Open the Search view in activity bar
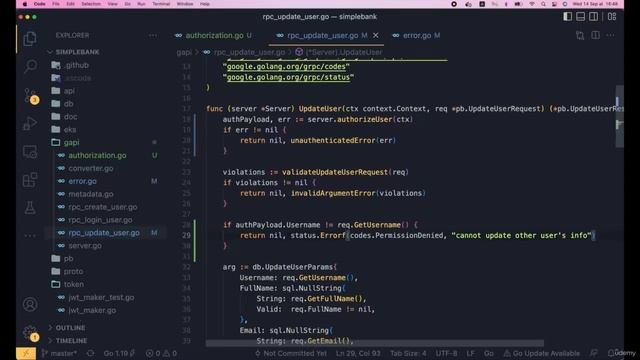640x360 pixels. 30,66
